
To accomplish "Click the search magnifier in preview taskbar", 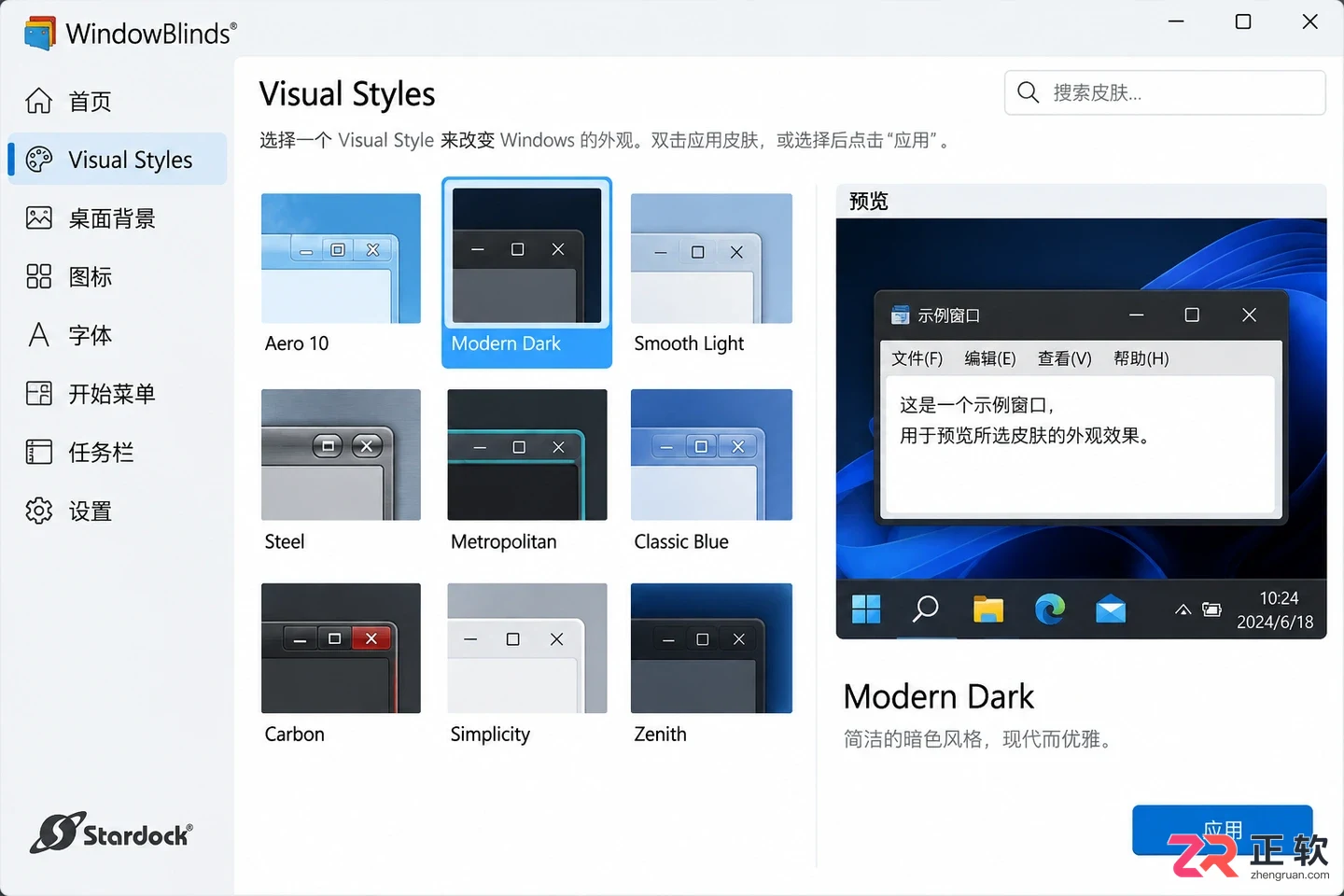I will (x=925, y=609).
